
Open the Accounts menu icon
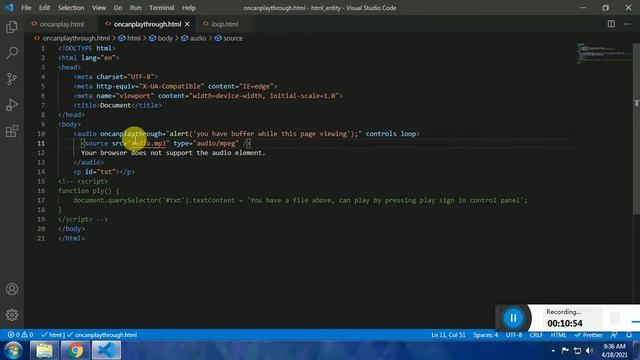tap(12, 289)
